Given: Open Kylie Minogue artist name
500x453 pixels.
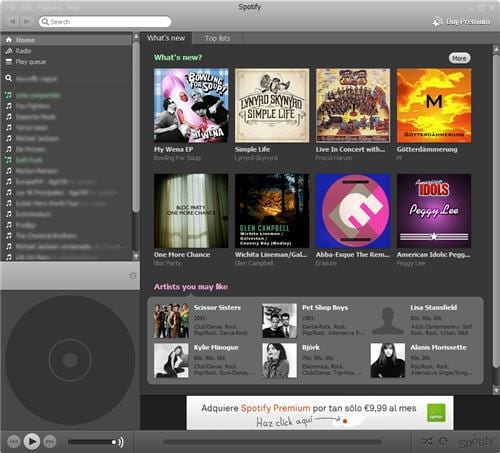Looking at the screenshot, I should (216, 347).
